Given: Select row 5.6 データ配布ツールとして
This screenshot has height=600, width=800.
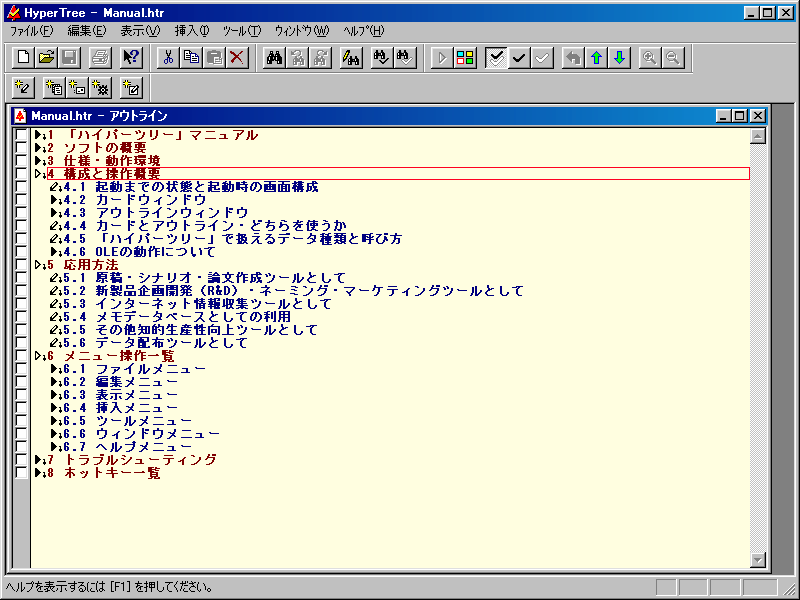Looking at the screenshot, I should 156,343.
